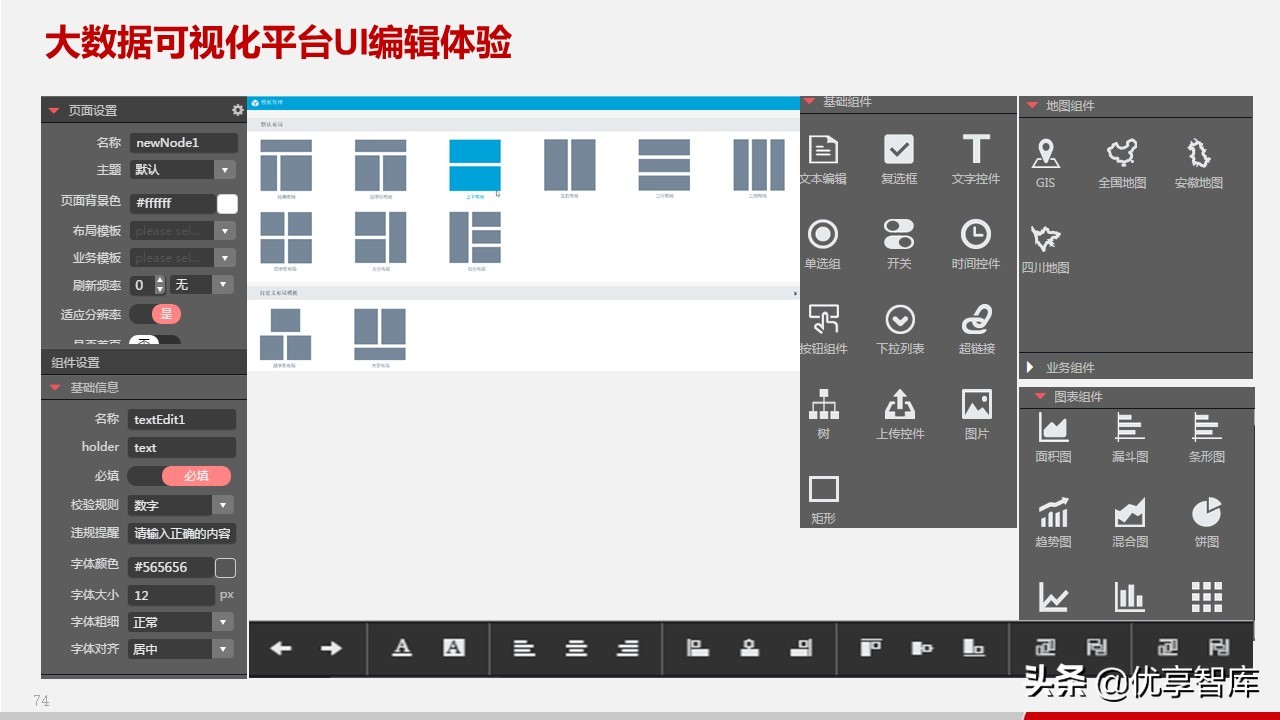Click the holder field showing text

[182, 448]
